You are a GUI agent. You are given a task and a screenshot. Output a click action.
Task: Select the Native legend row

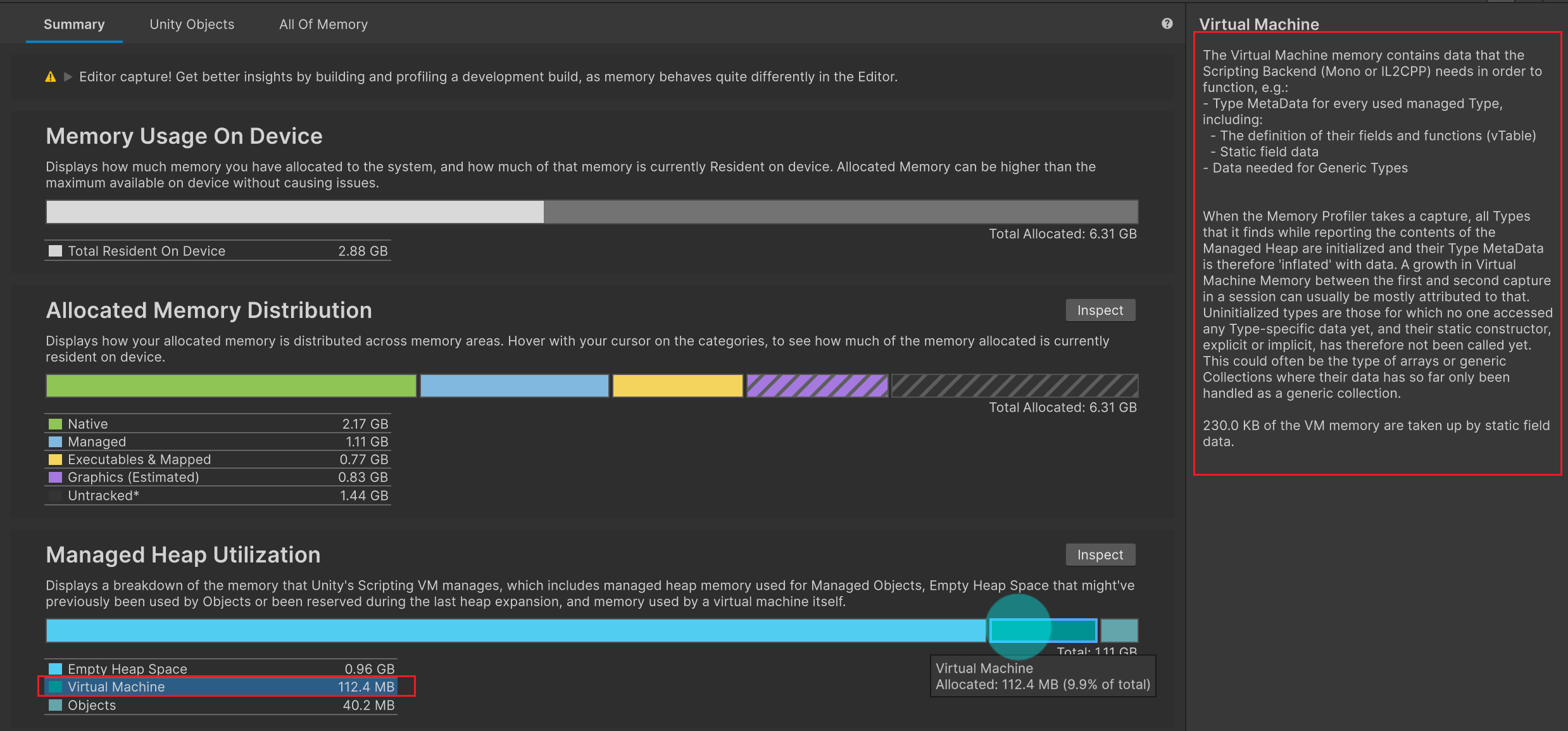coord(218,424)
